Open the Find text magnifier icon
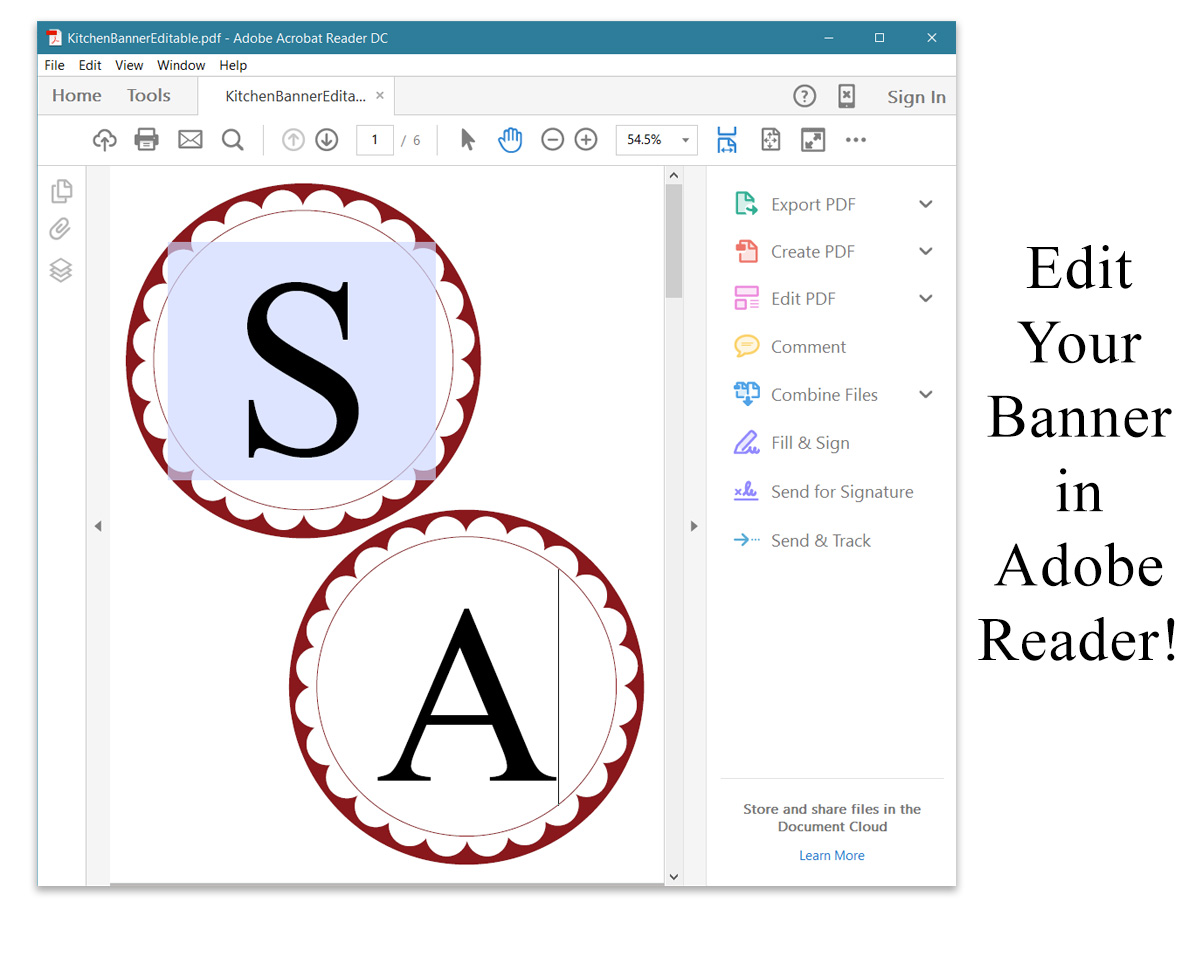This screenshot has width=1200, height=960. (x=233, y=140)
